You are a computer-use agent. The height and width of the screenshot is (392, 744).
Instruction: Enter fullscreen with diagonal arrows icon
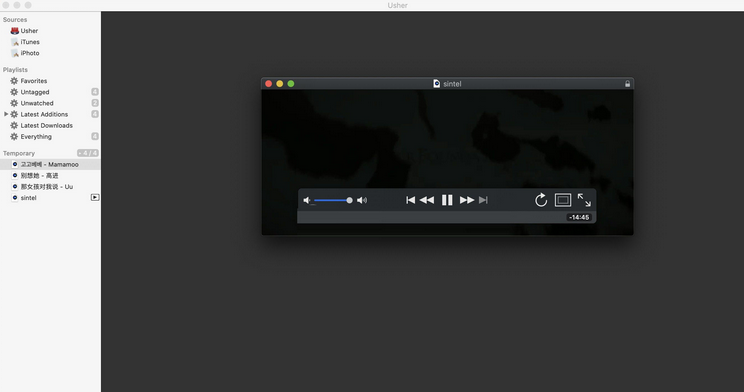584,200
